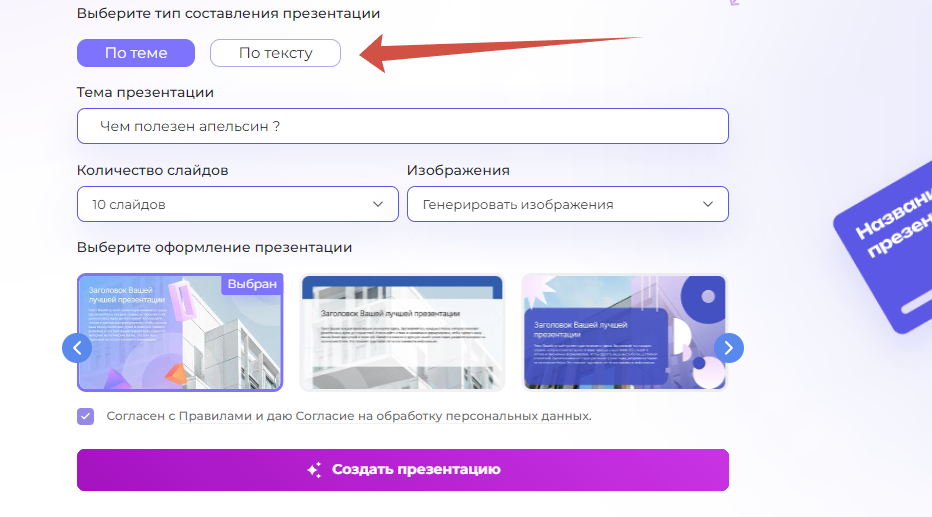Click the right carousel arrow icon
The image size is (932, 517).
point(729,348)
